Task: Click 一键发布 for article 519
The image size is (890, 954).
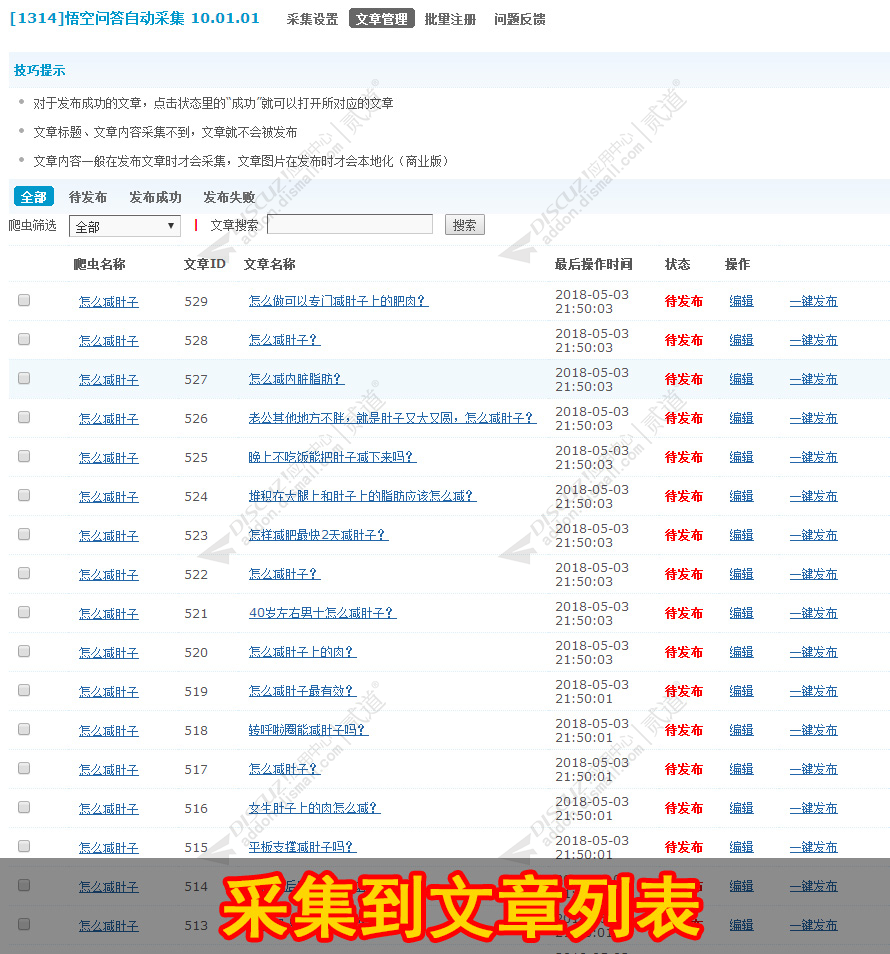Action: [x=813, y=691]
